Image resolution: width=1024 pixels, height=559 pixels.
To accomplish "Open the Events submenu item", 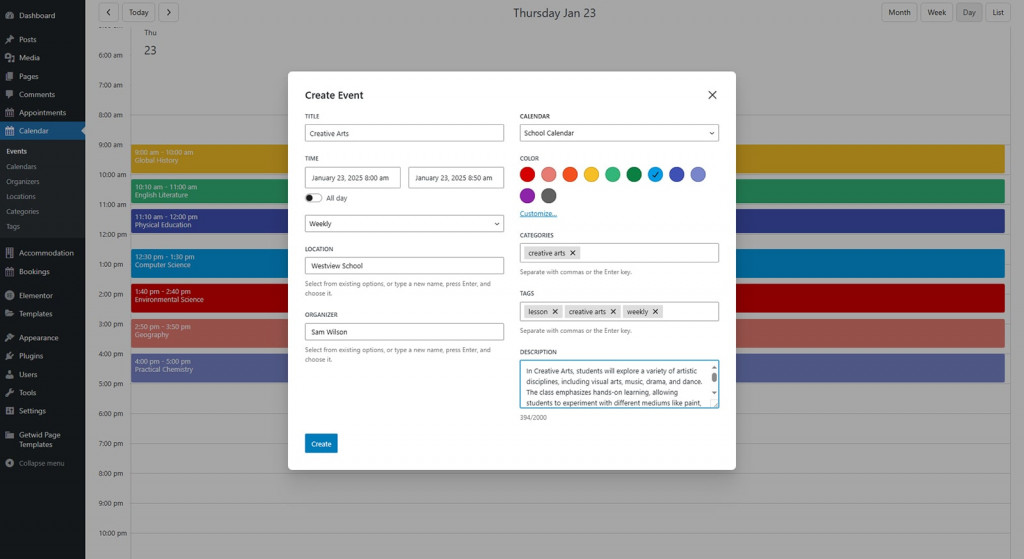I will 16,151.
